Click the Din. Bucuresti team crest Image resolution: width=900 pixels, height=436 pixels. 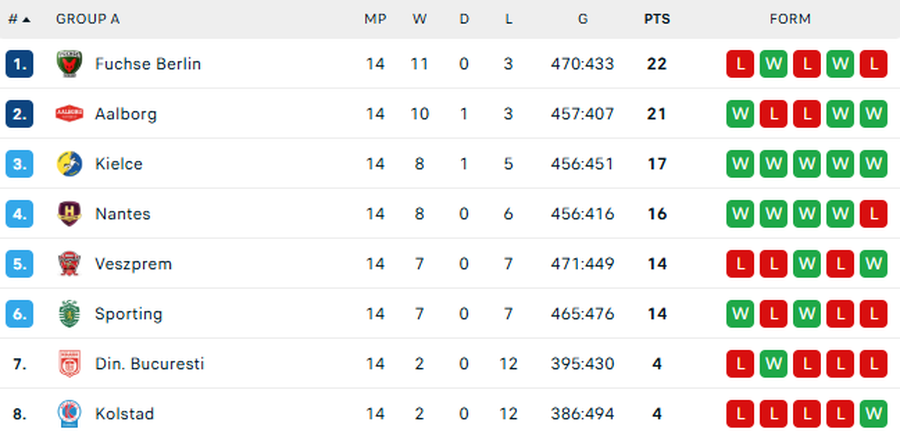(69, 364)
